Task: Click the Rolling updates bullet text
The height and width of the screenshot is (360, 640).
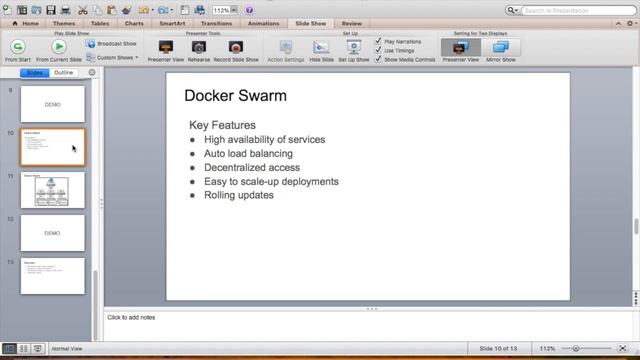Action: tap(239, 195)
